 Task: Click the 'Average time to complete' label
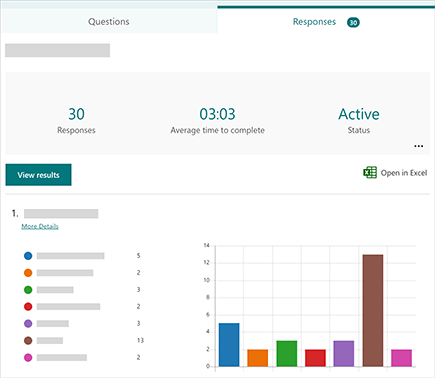click(x=218, y=130)
